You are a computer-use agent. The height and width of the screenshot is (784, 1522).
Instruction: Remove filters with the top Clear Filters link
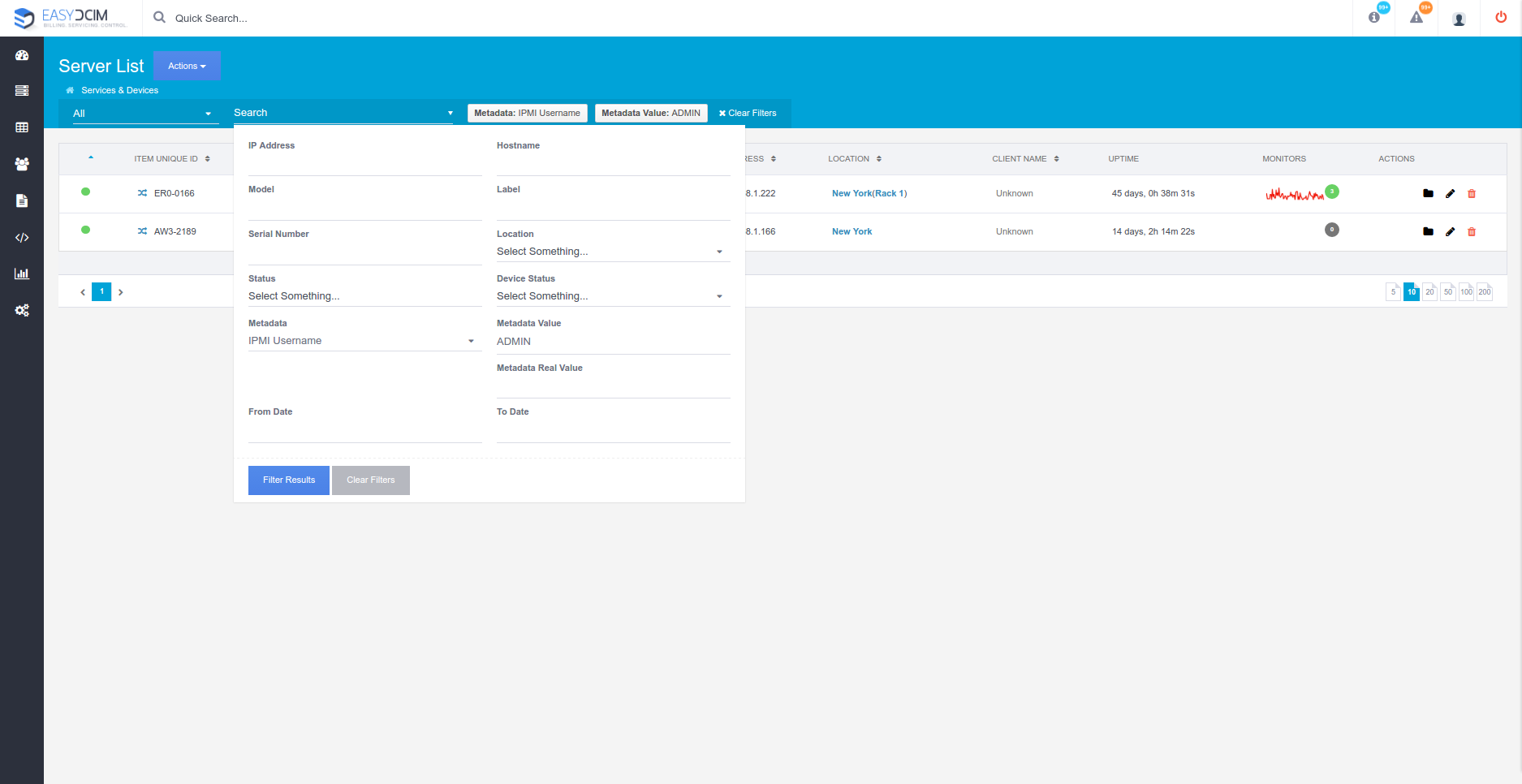[x=748, y=114]
